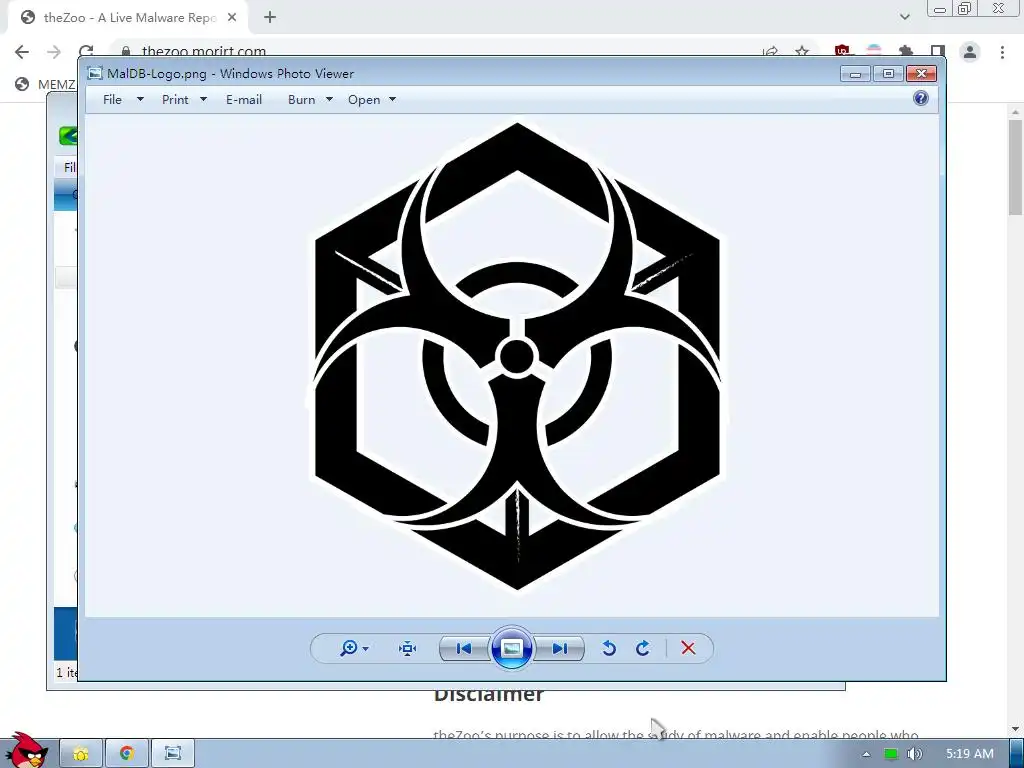This screenshot has width=1024, height=768.
Task: Rotate the image counterclockwise
Action: 609,648
